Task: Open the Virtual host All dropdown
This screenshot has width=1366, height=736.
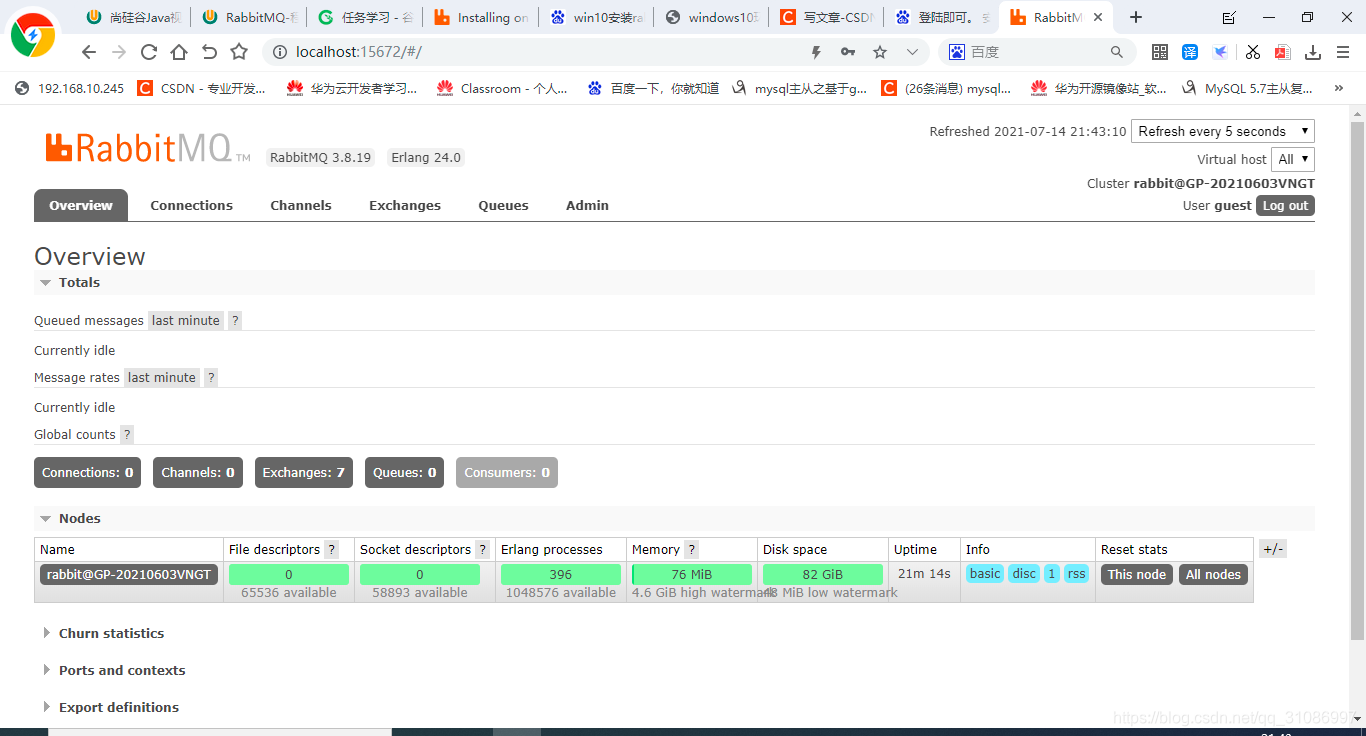Action: pos(1292,159)
